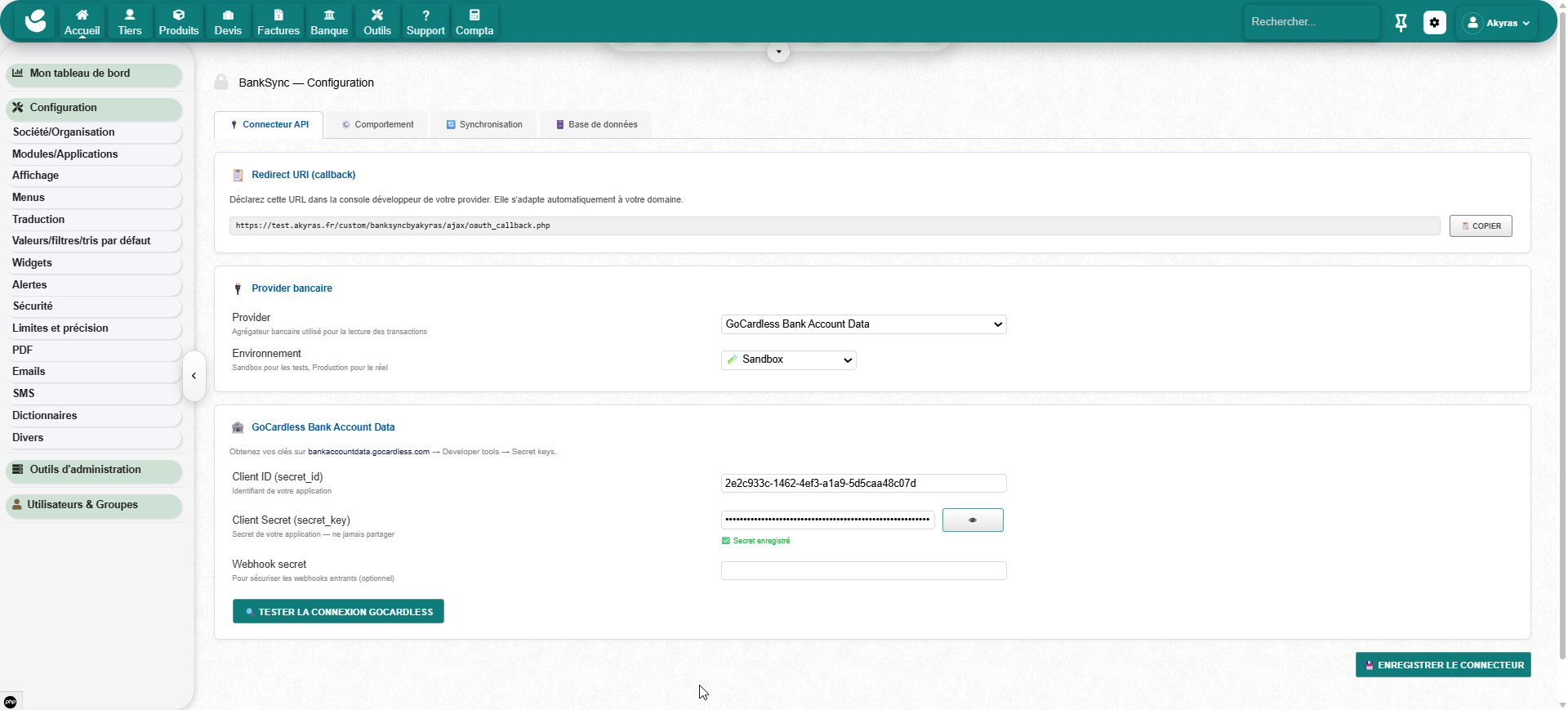
Task: Open the Banque module icon
Action: coord(329,16)
